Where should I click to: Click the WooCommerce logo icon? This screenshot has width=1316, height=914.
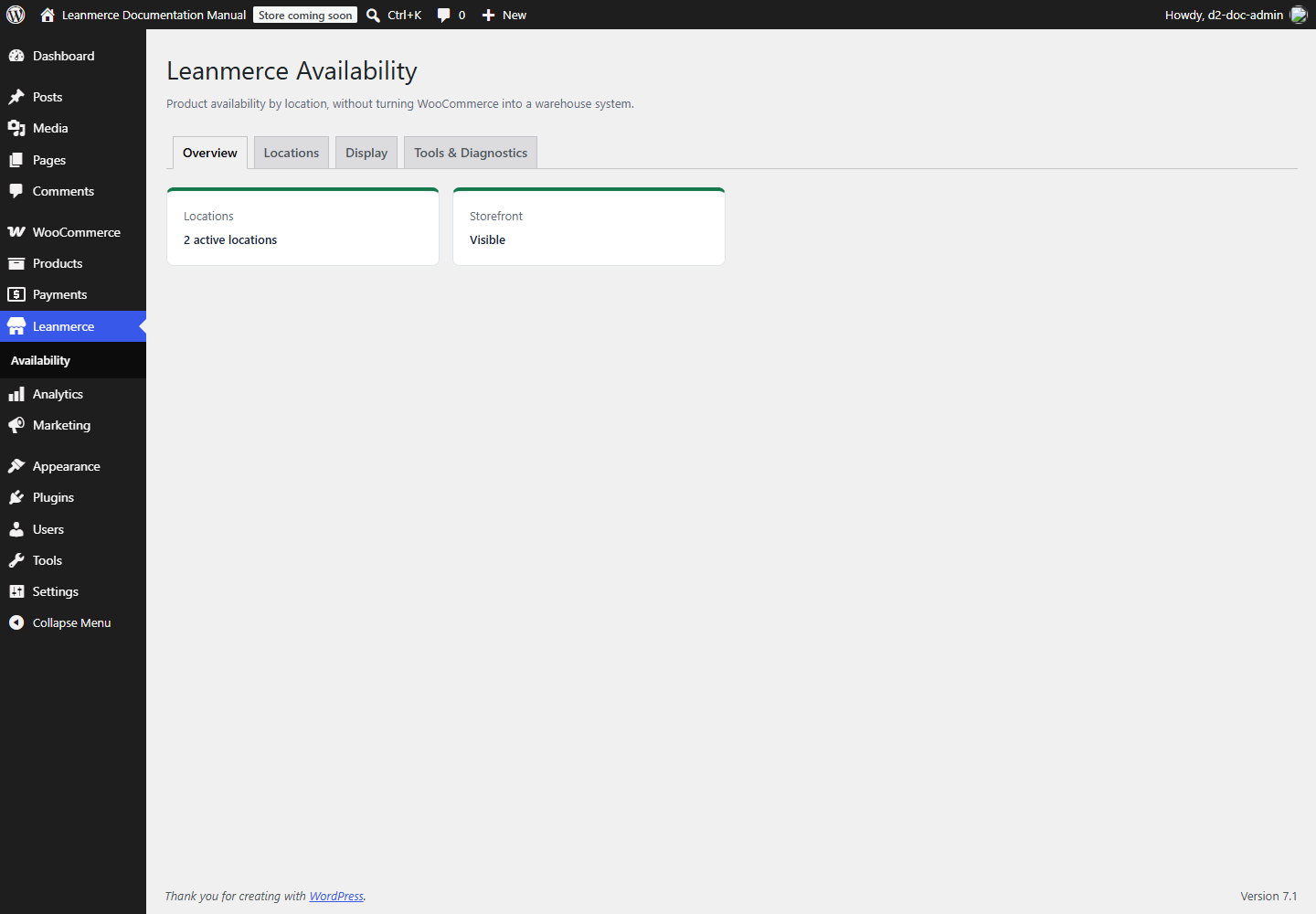coord(16,232)
